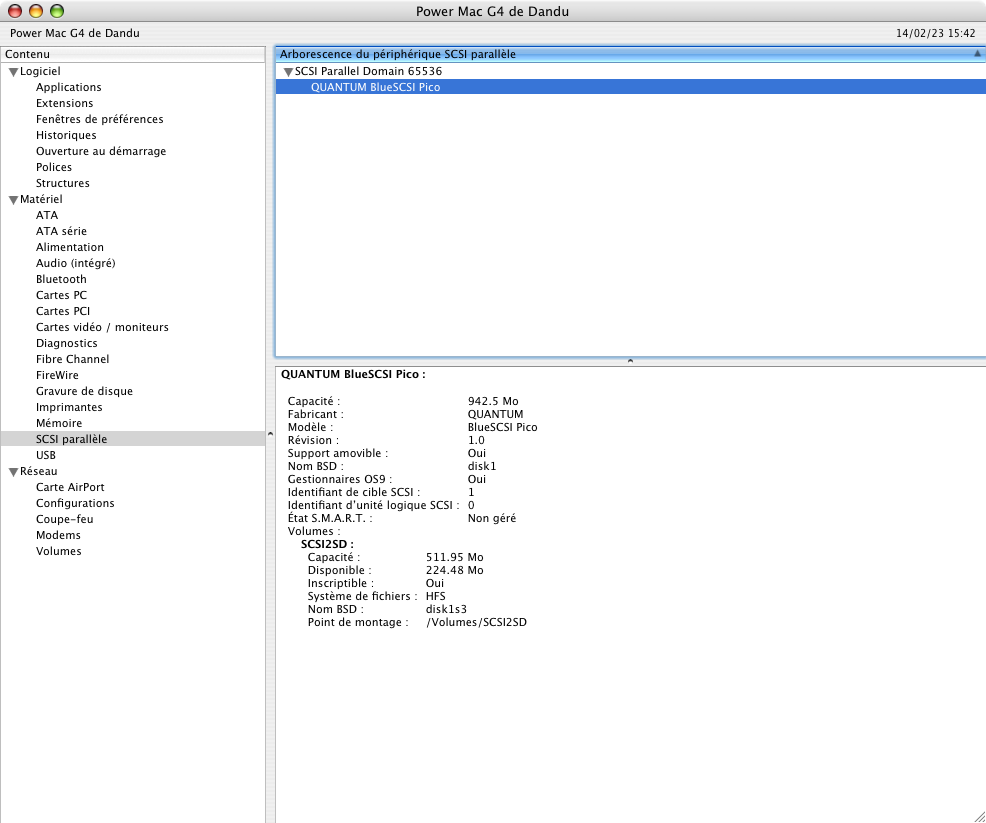Click the window resize grip corner

[x=980, y=817]
